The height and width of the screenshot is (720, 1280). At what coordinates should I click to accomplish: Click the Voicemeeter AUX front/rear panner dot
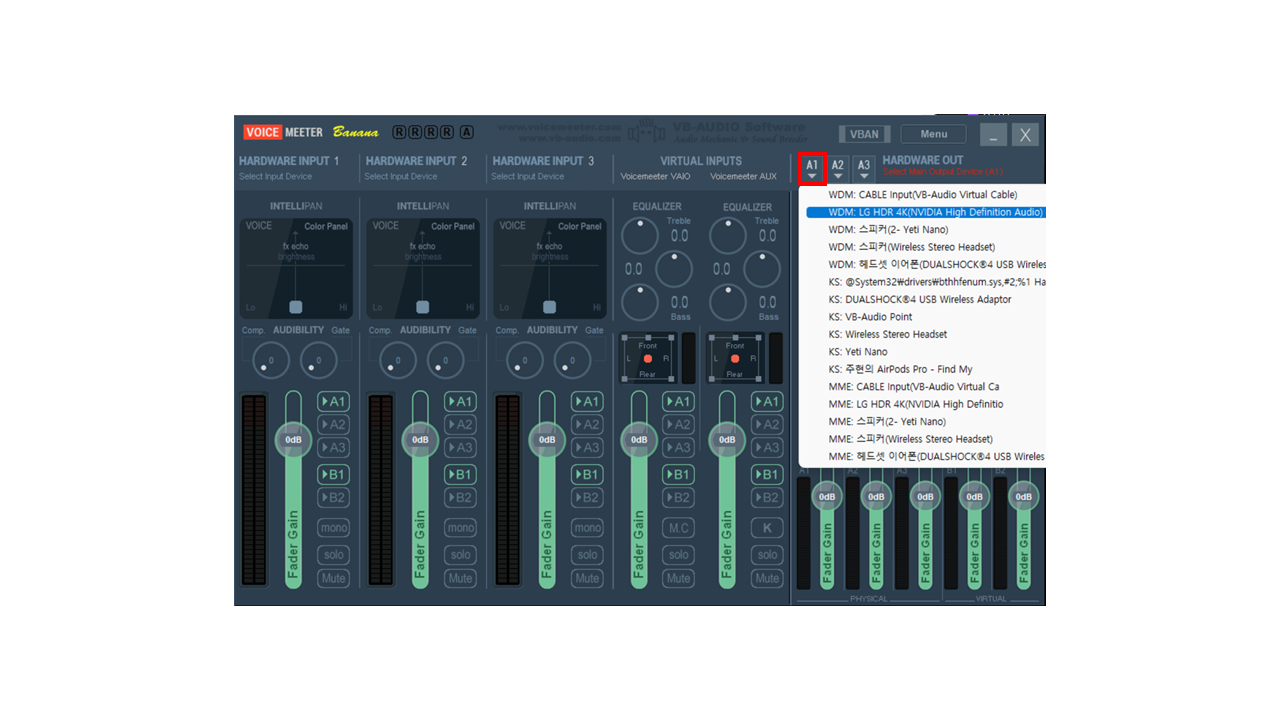[x=735, y=358]
